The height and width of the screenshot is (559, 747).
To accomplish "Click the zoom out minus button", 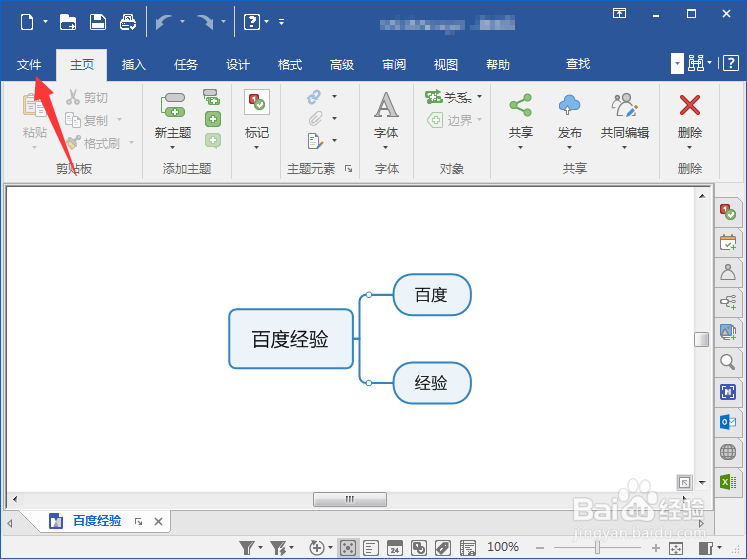I will coord(539,548).
